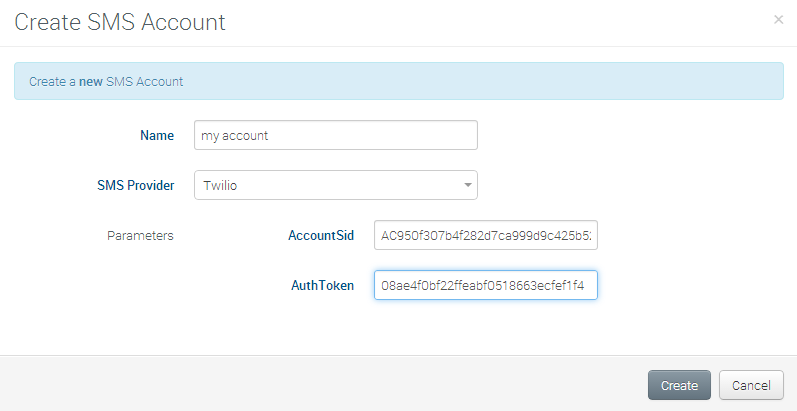Click the SMS Provider dropdown arrow

pyautogui.click(x=467, y=185)
